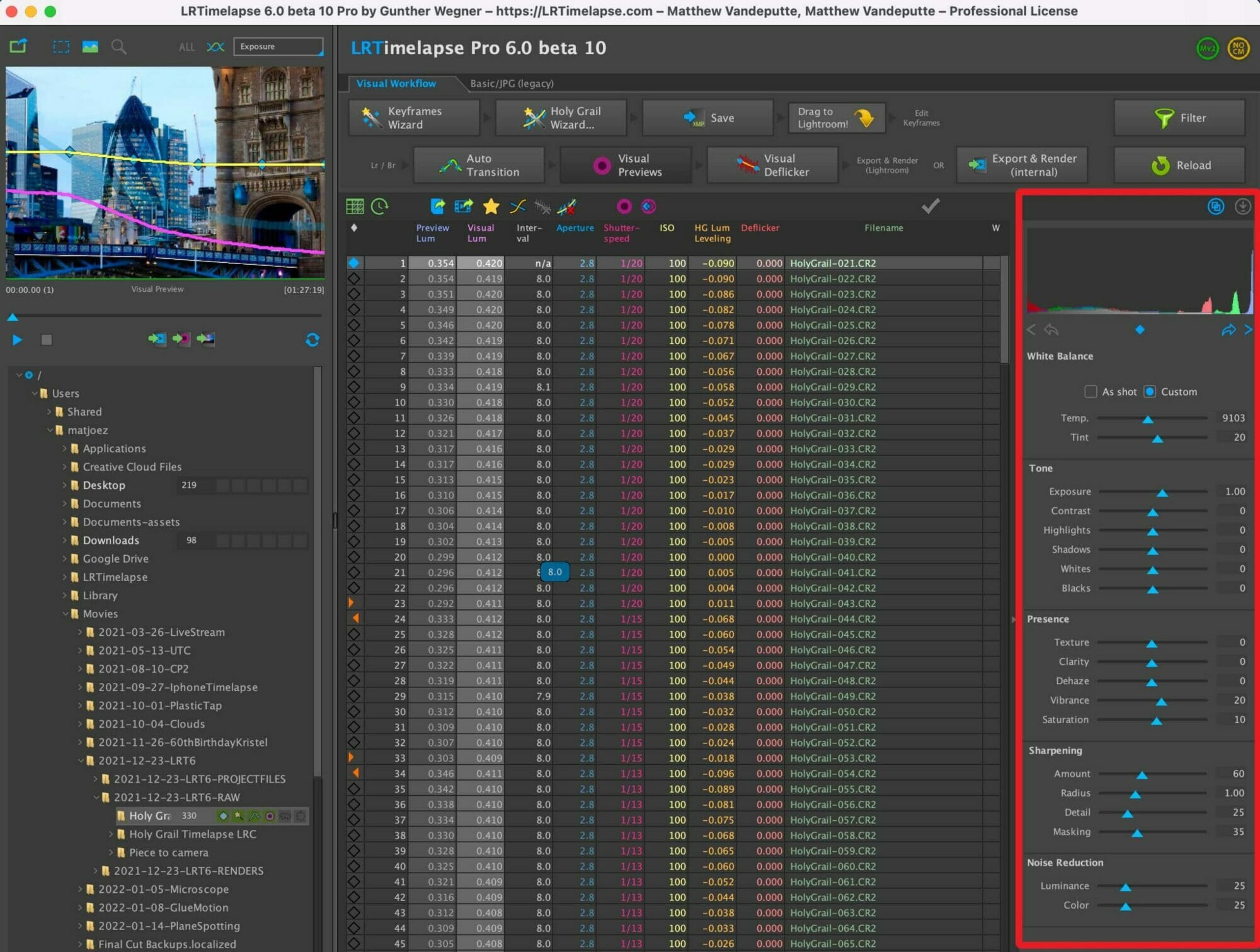Click the blue landscape image icon
Screen dimensions: 1260x952
[x=90, y=47]
